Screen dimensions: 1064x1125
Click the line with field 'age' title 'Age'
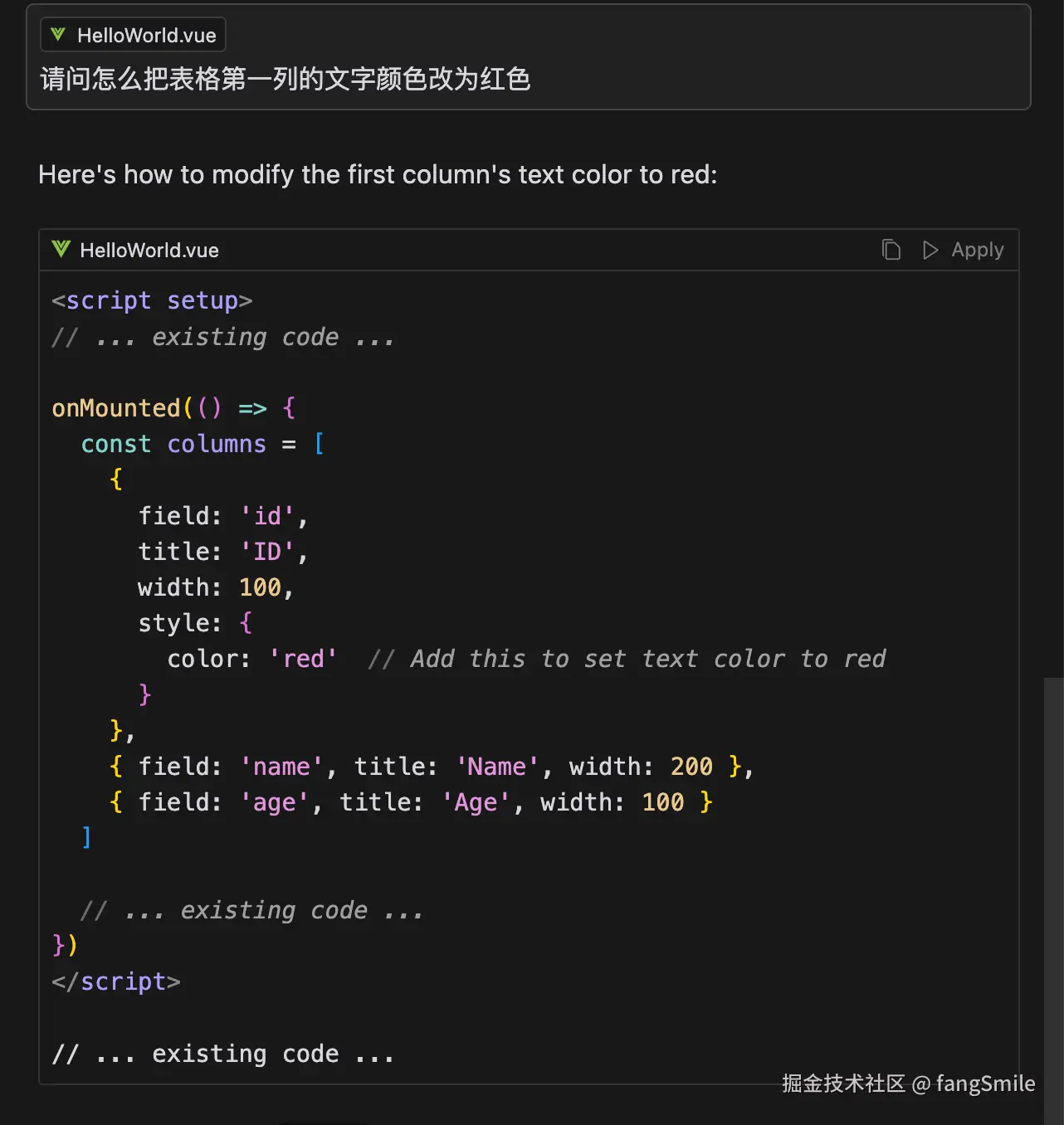point(411,802)
